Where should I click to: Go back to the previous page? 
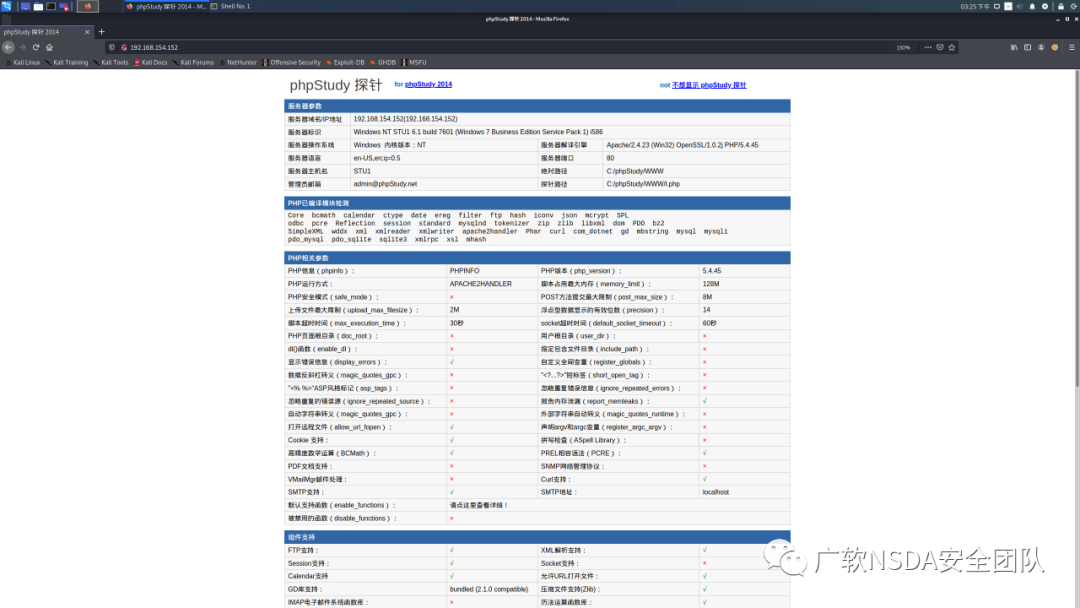pos(8,48)
